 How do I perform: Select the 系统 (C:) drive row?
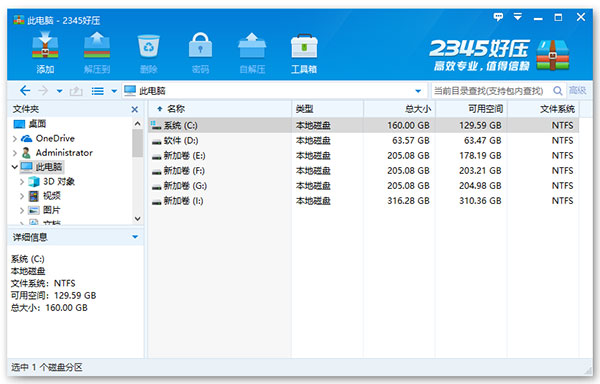(x=364, y=125)
